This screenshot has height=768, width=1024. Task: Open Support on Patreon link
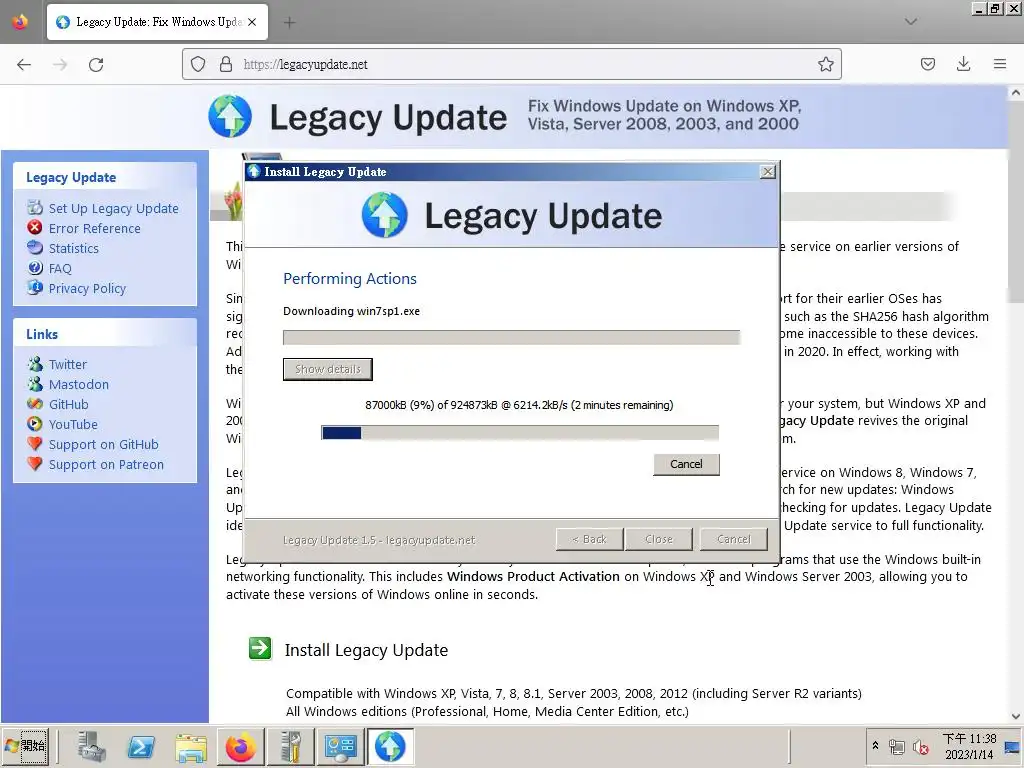pos(106,465)
